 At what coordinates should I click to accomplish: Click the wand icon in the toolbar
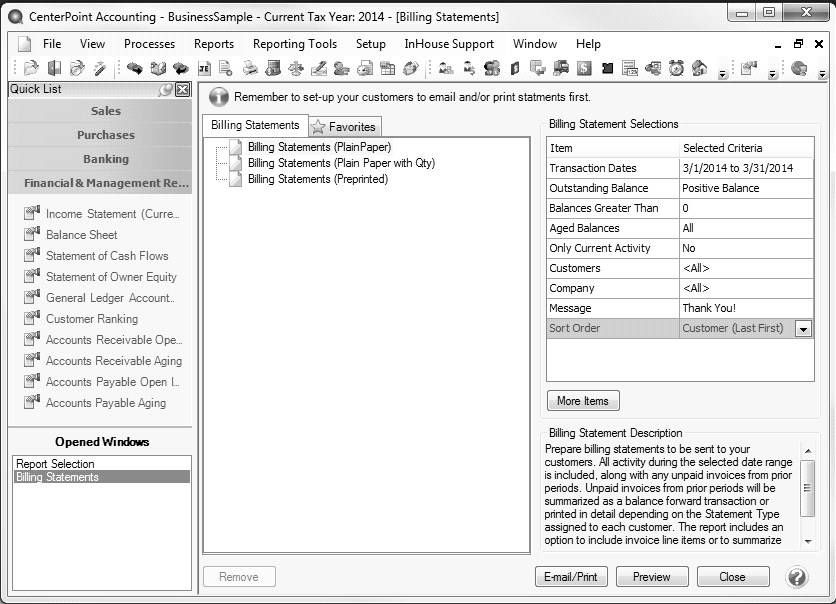pos(100,69)
